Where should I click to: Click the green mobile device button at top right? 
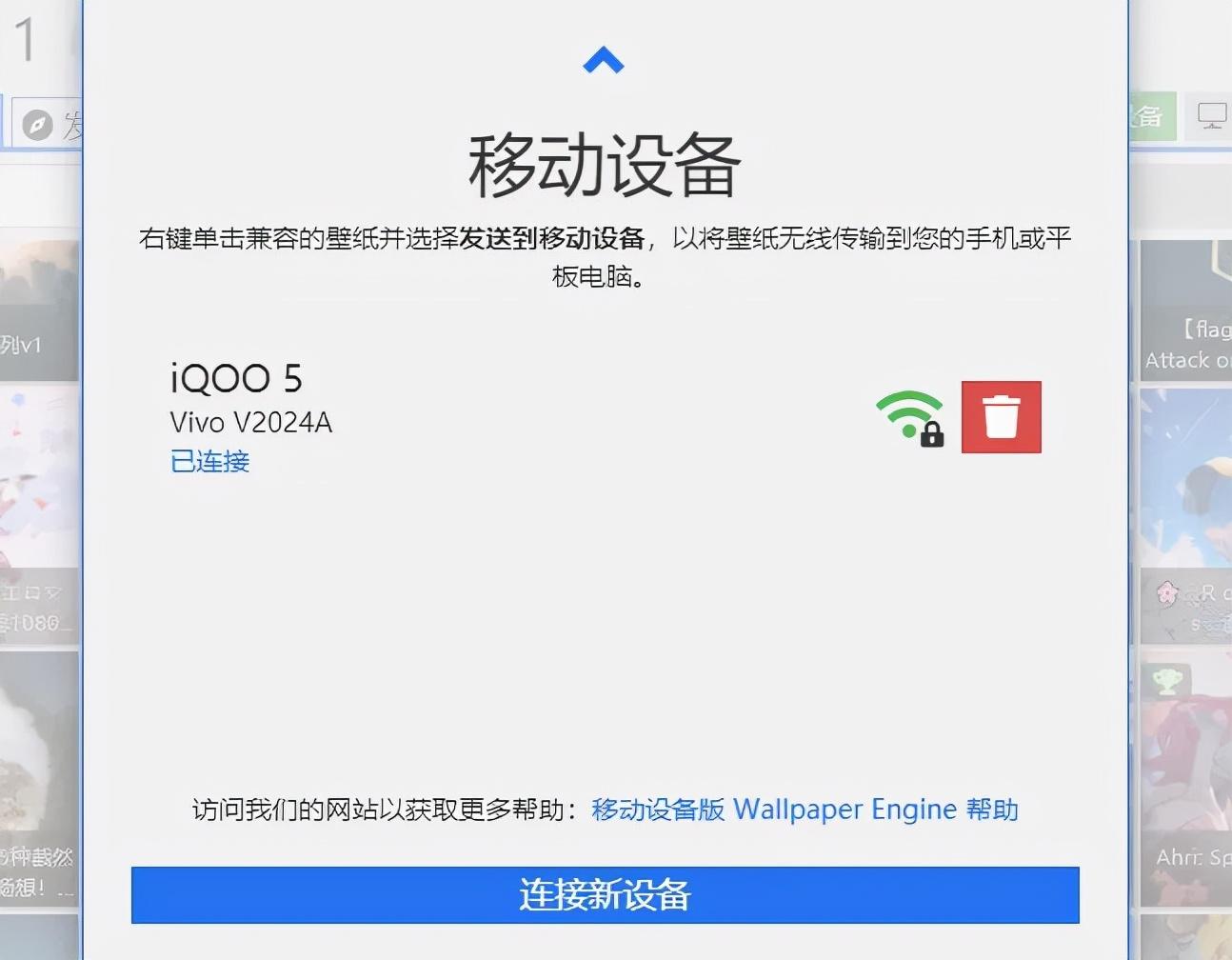click(x=1153, y=117)
